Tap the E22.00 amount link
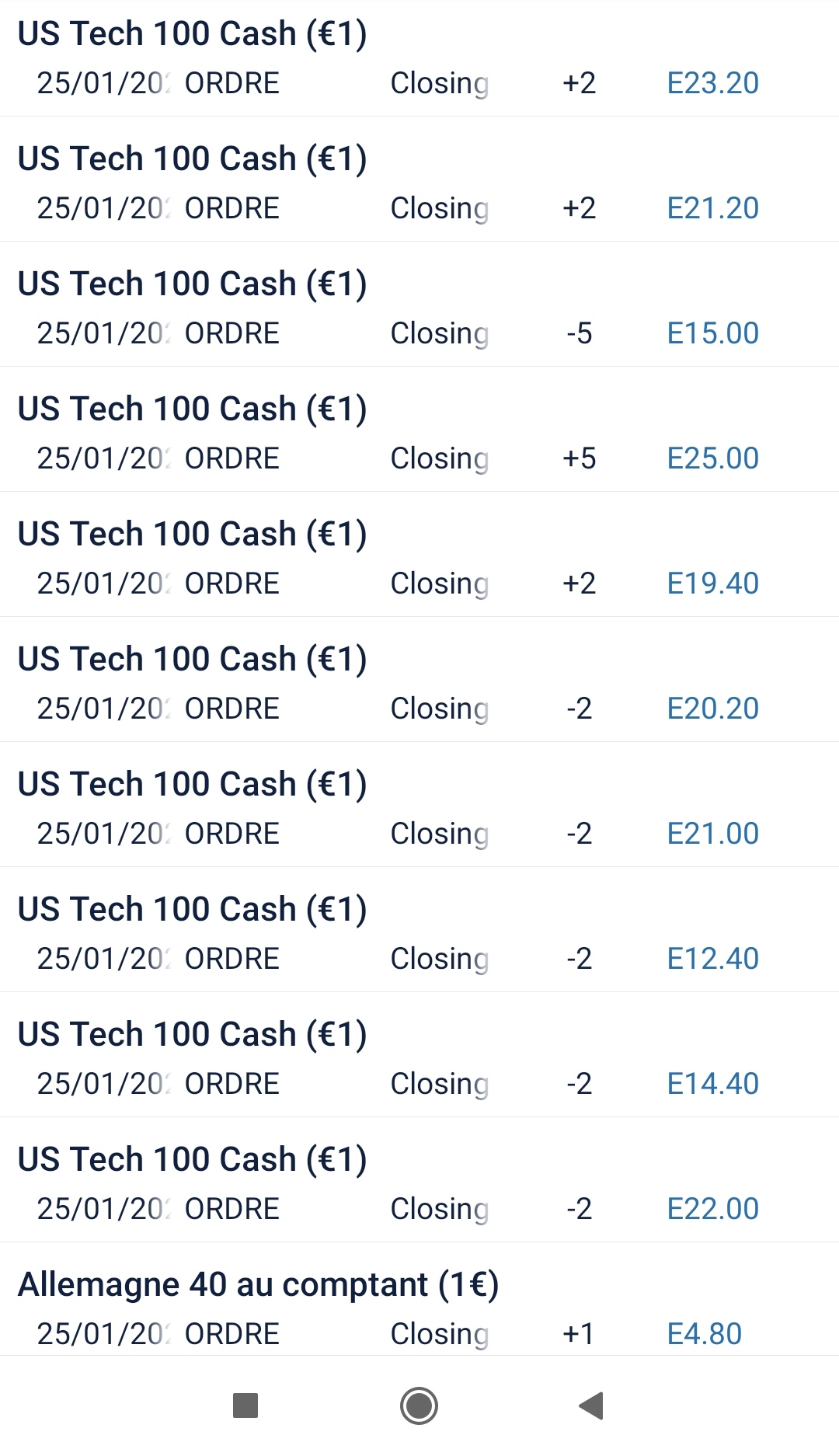Image resolution: width=839 pixels, height=1456 pixels. pos(712,1209)
